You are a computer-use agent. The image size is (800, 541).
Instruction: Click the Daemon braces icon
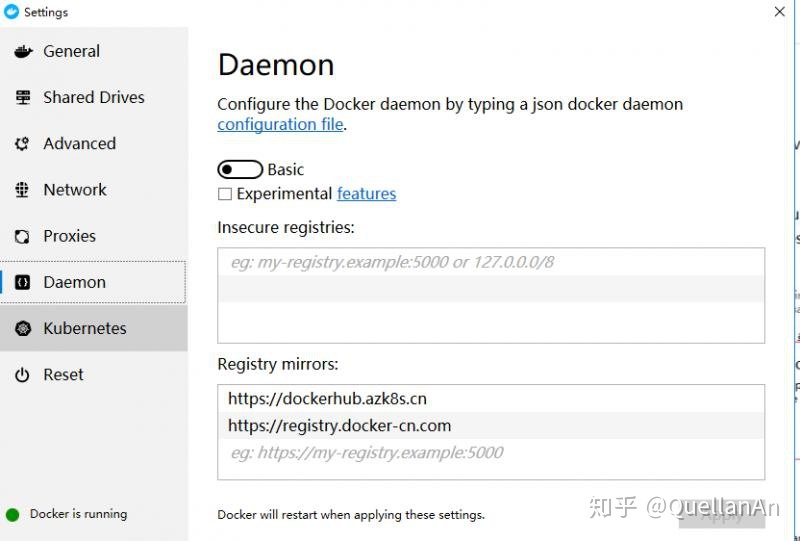pos(22,282)
